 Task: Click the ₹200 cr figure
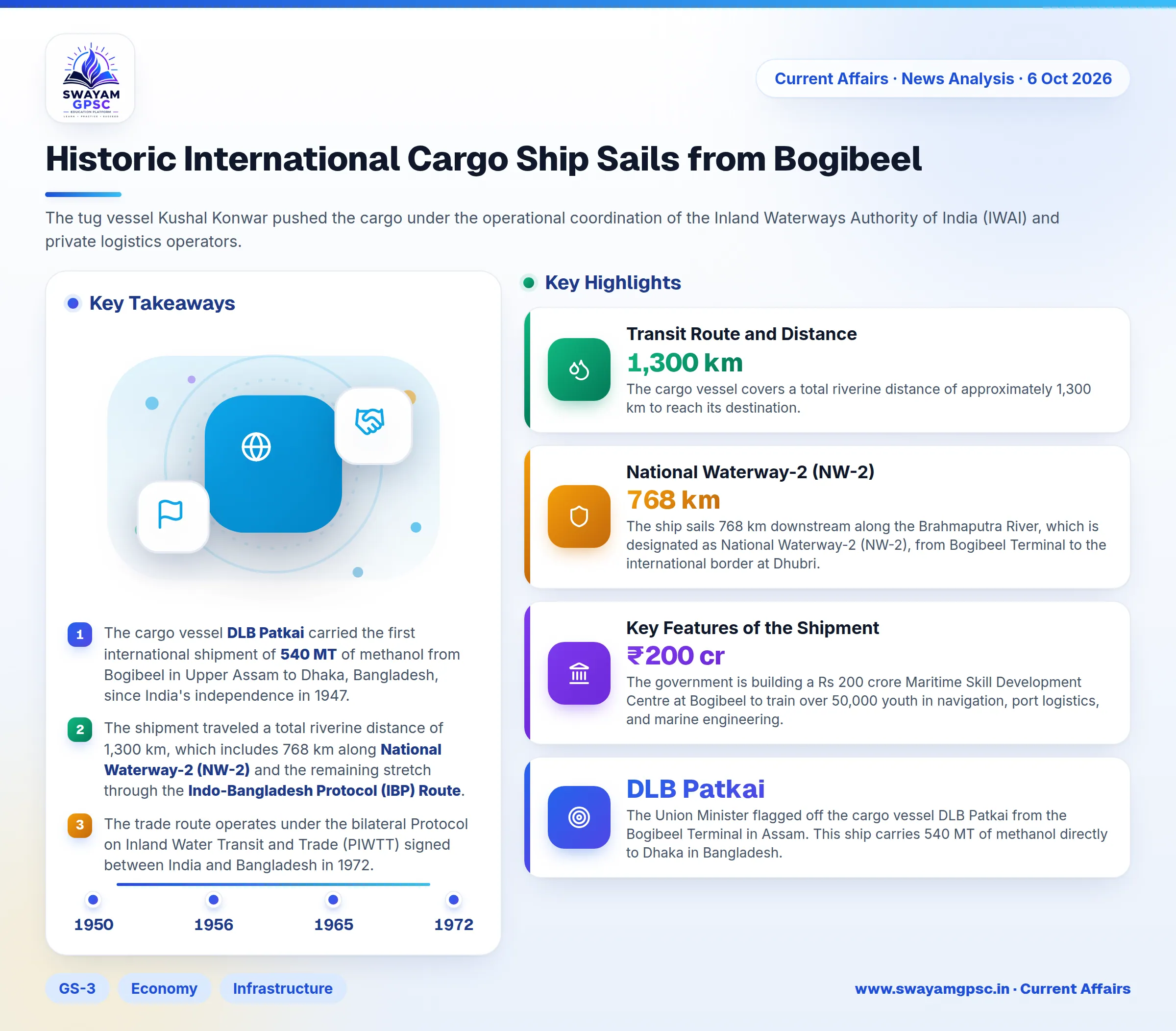(x=675, y=656)
